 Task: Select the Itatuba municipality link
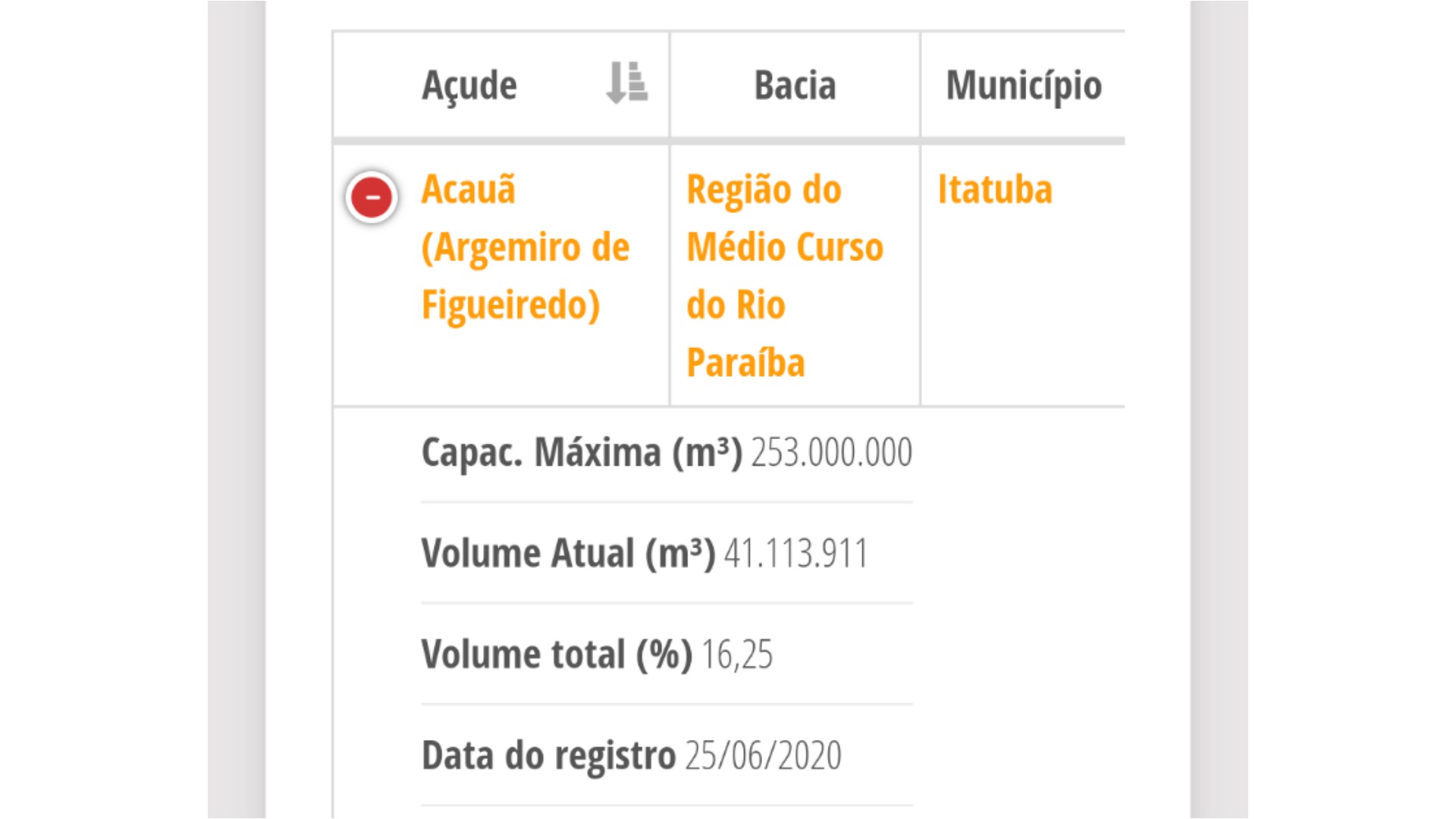pyautogui.click(x=995, y=189)
